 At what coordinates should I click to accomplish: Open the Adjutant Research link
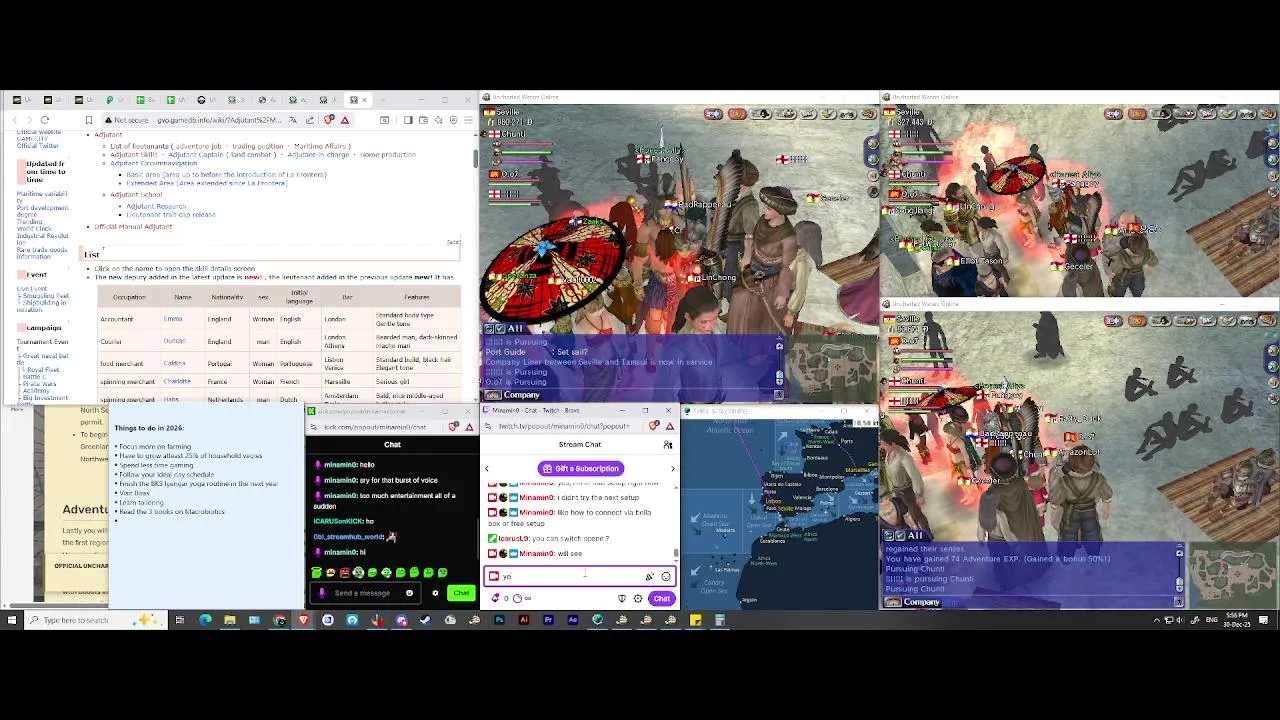point(156,207)
